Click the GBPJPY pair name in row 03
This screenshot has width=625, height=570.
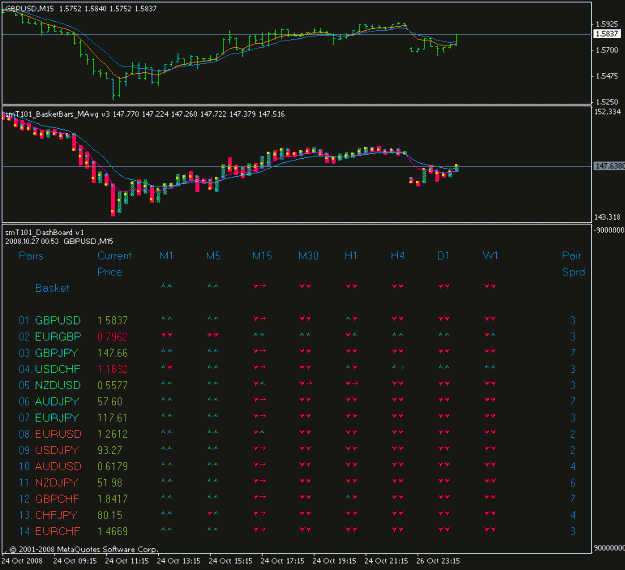(56, 353)
